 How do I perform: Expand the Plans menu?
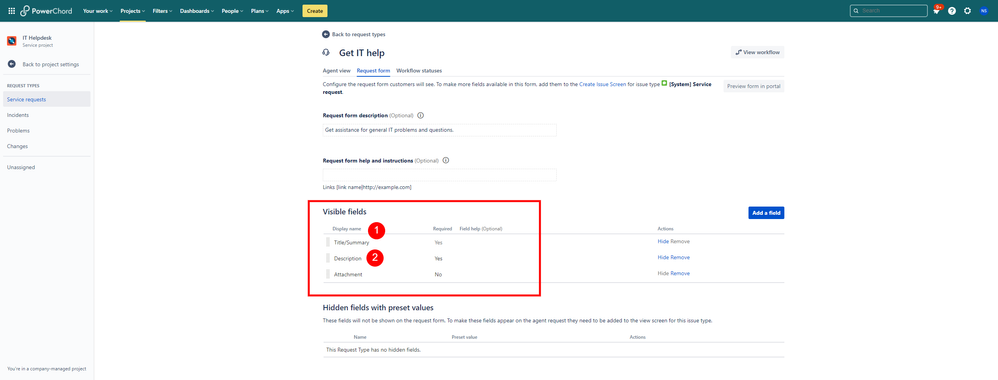(x=260, y=11)
